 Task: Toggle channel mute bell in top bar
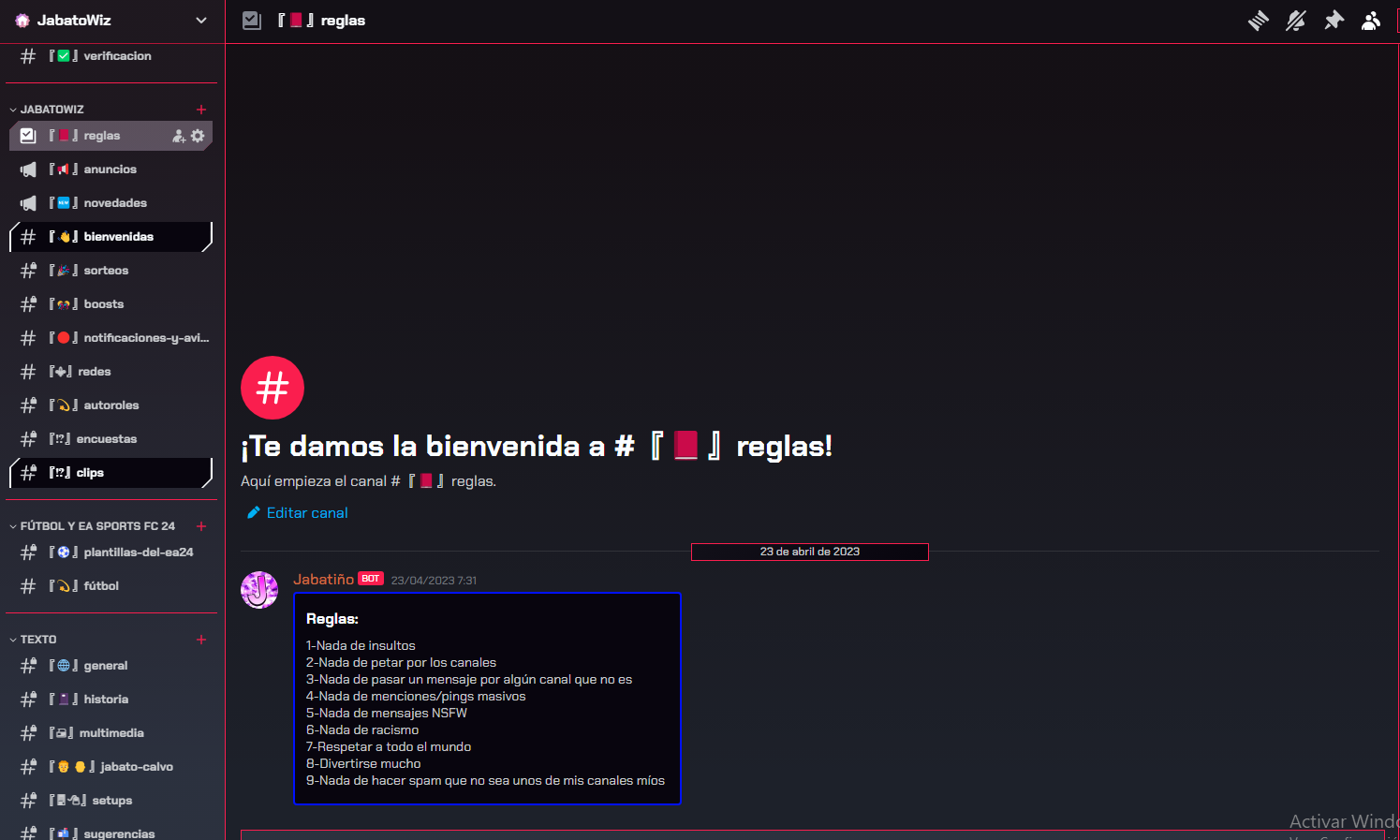click(x=1296, y=20)
